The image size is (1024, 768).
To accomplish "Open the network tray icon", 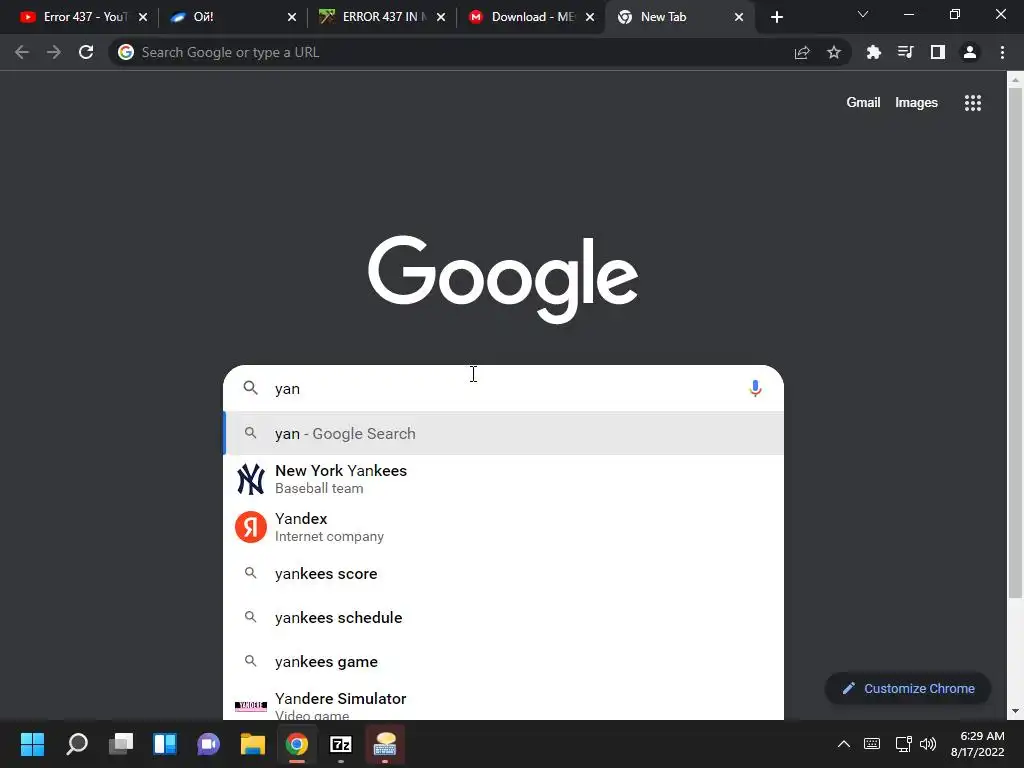I will [903, 744].
